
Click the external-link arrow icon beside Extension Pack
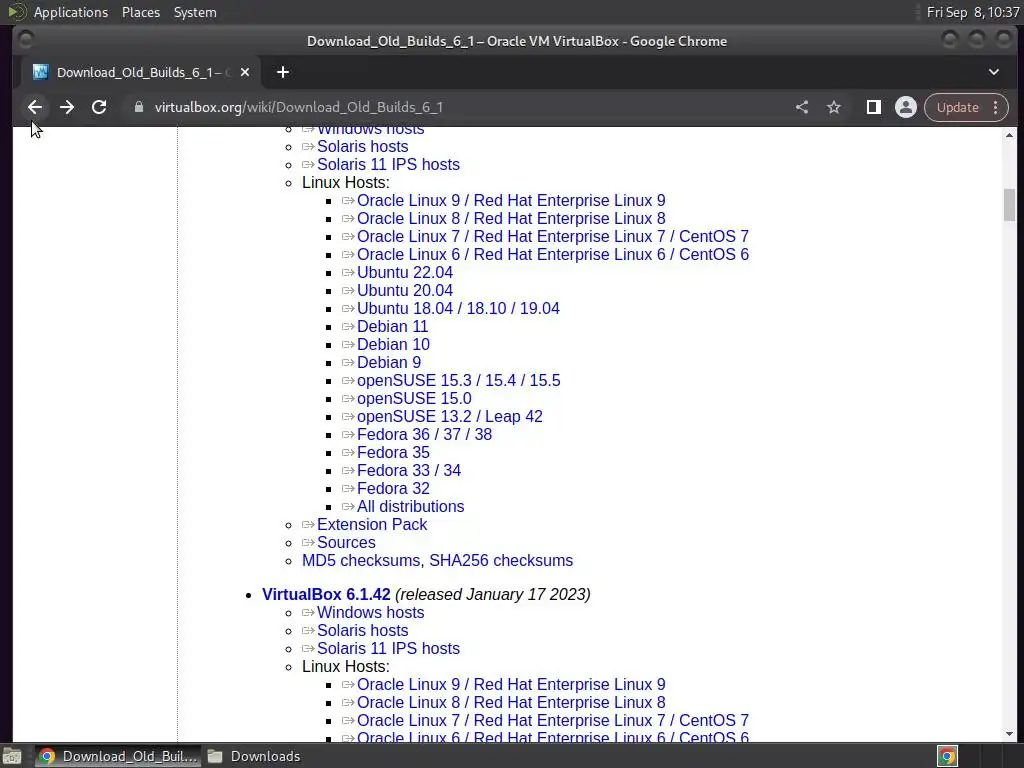(x=308, y=524)
